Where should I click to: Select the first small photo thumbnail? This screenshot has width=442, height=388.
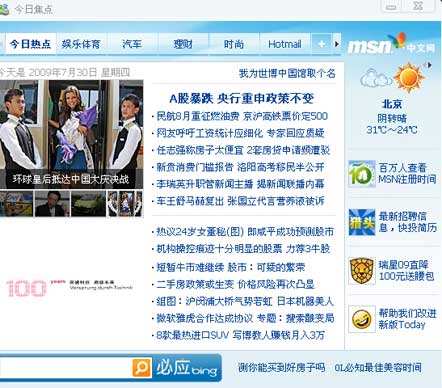(x=16, y=204)
